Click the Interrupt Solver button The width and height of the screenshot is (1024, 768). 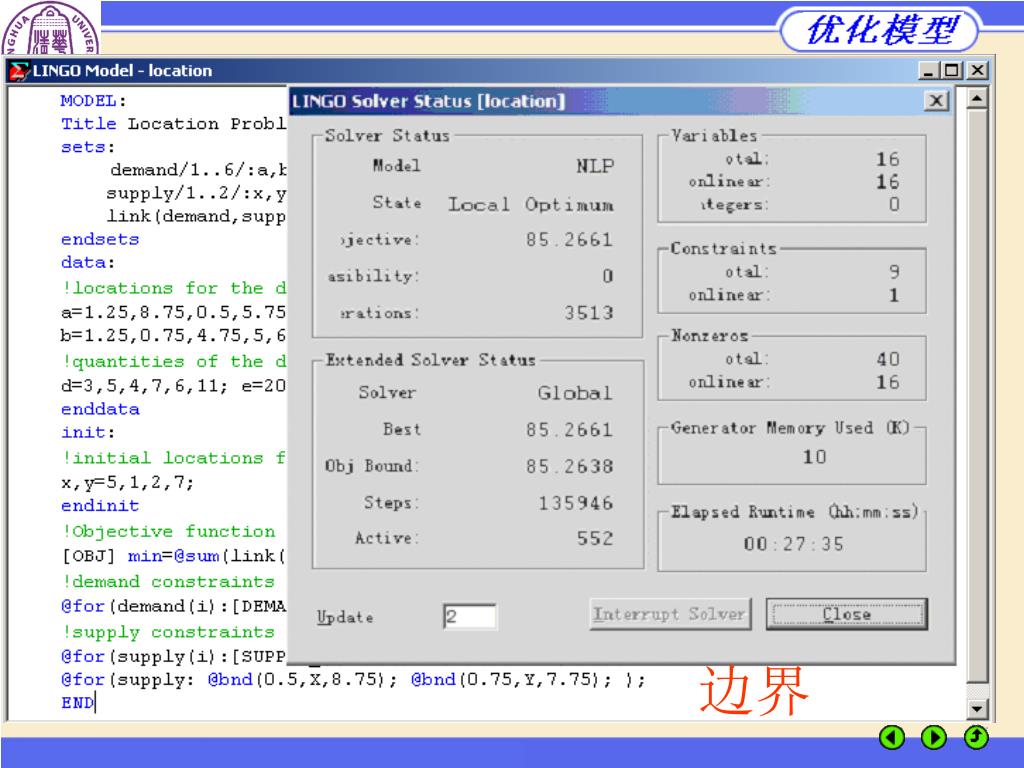point(669,614)
